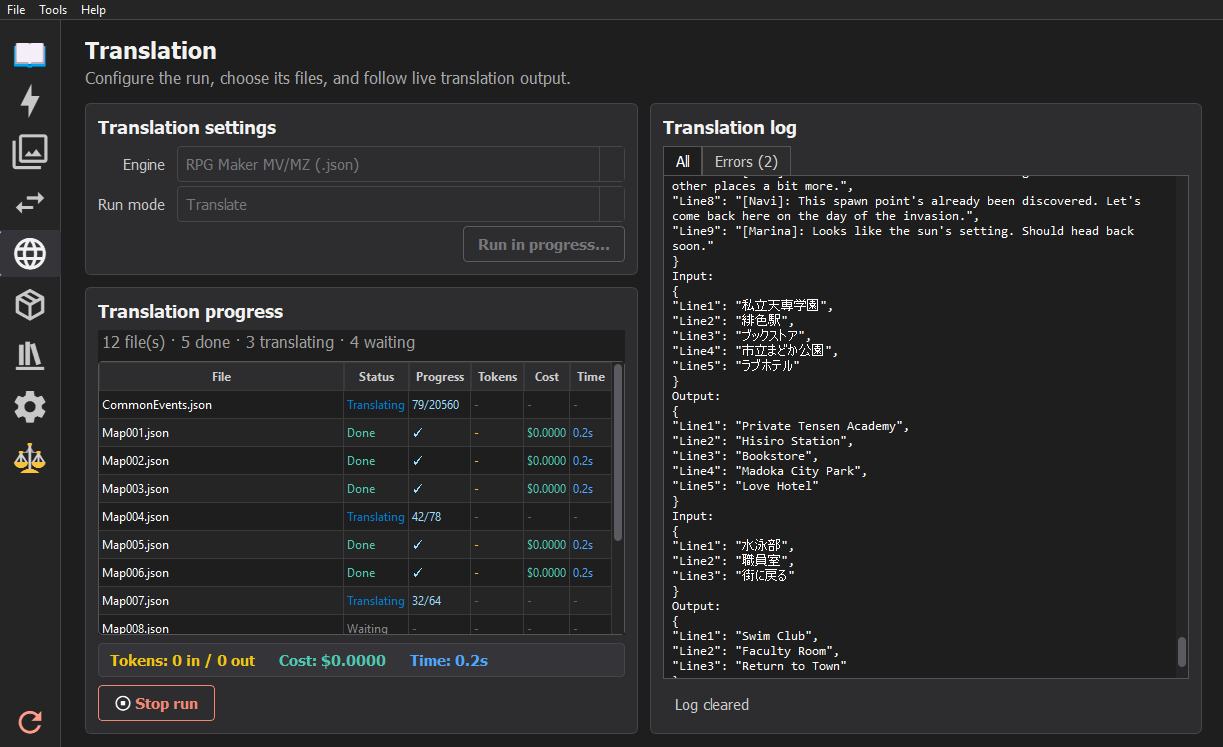
Task: Open the balance scales sidebar icon
Action: pos(30,459)
